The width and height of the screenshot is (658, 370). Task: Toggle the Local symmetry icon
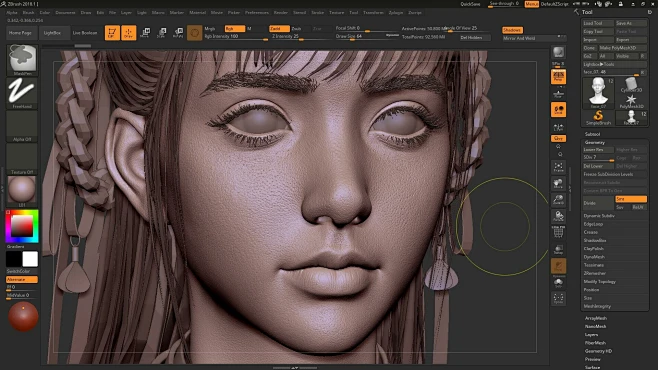point(559,110)
